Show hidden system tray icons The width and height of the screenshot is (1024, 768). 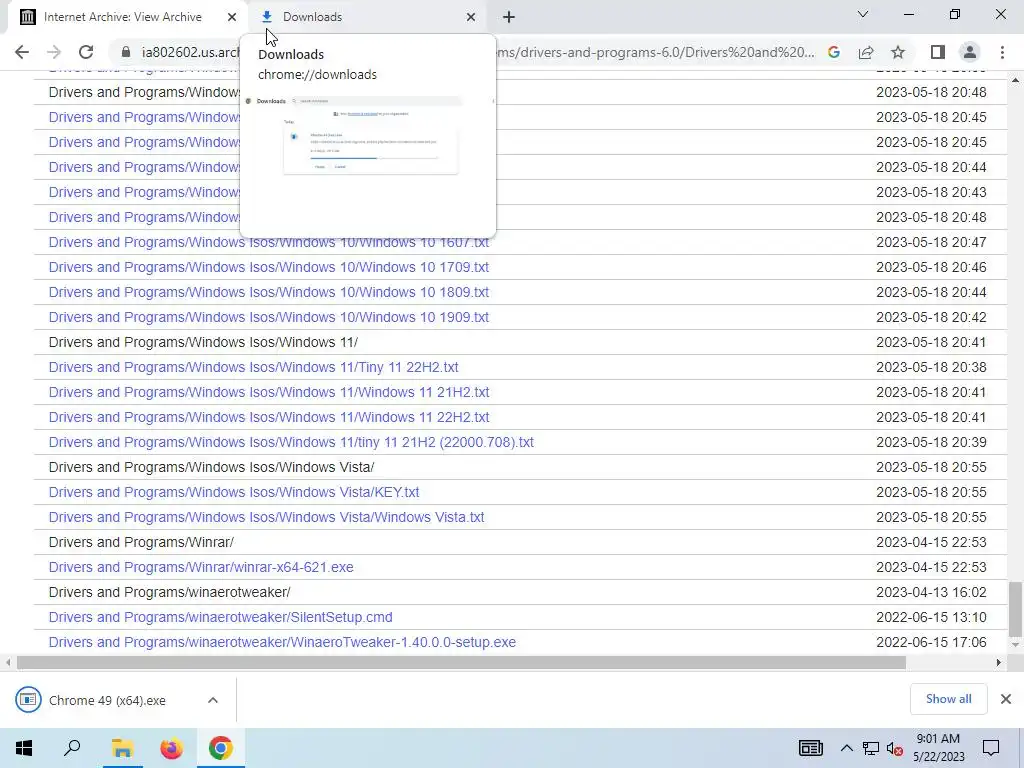pyautogui.click(x=846, y=748)
